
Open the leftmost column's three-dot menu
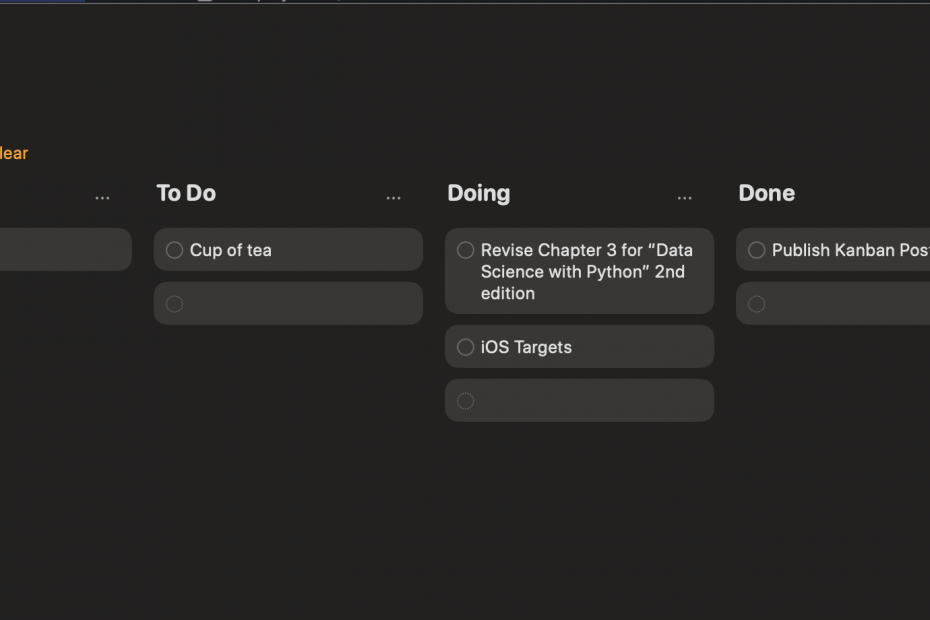tap(102, 198)
